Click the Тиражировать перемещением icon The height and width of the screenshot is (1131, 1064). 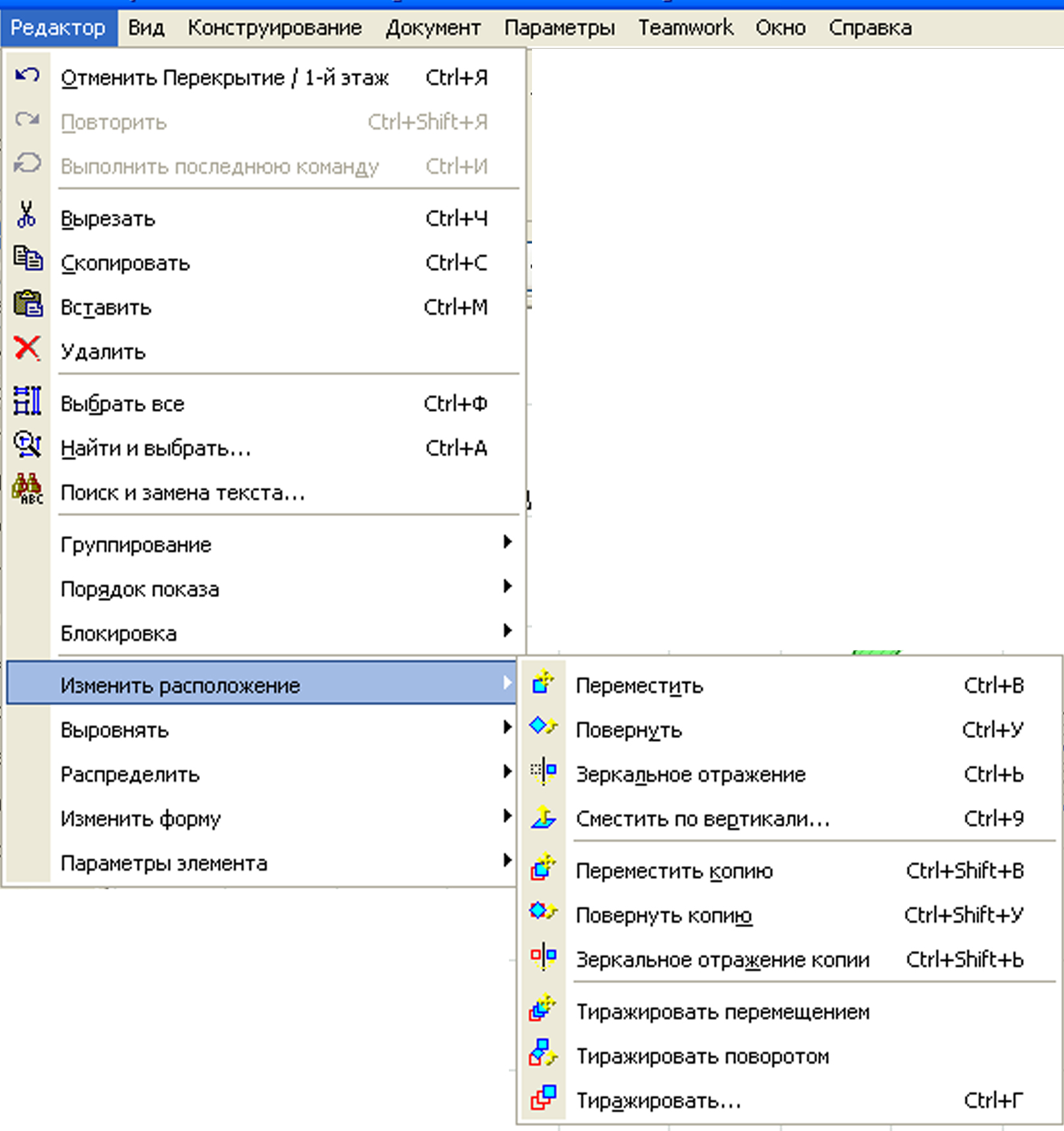pyautogui.click(x=543, y=1008)
